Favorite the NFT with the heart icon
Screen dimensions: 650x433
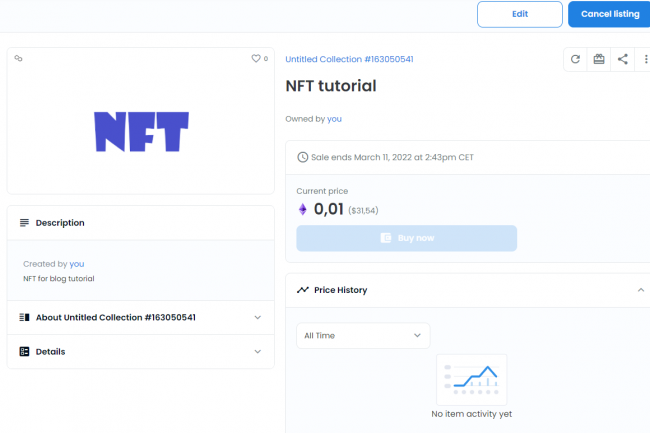point(256,59)
